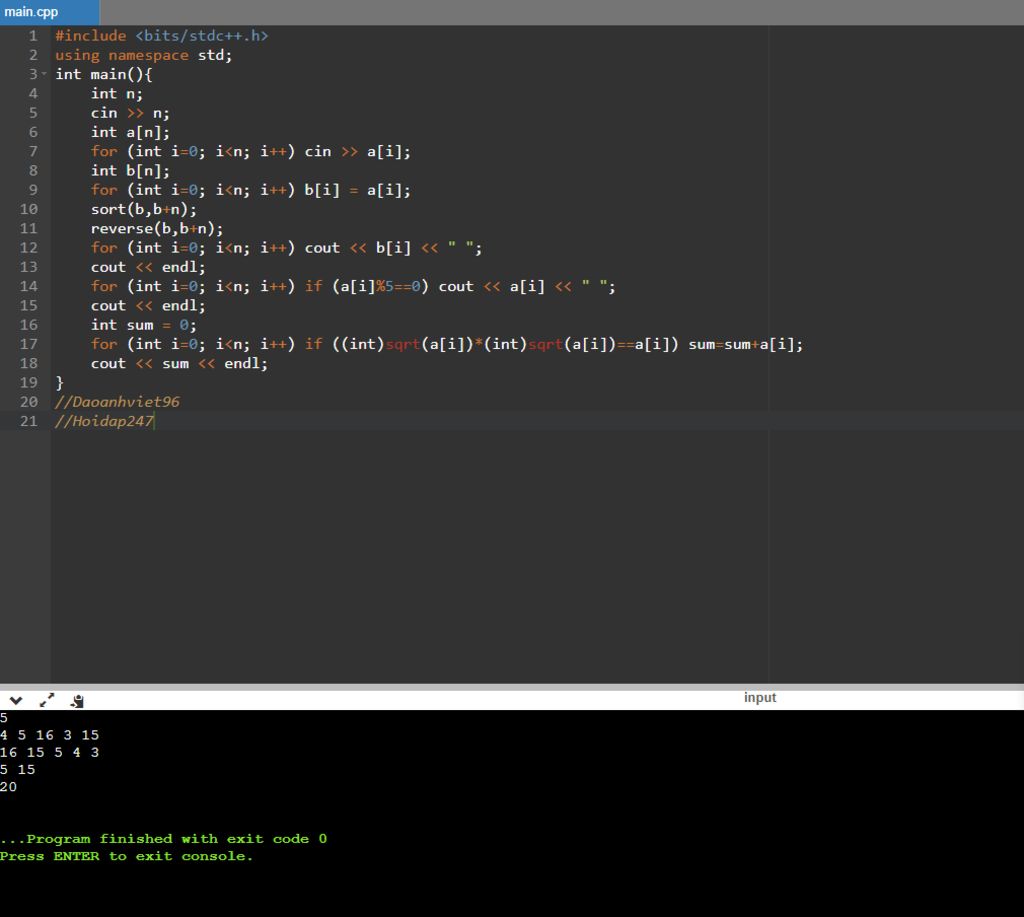Click console output '20'
This screenshot has height=917, width=1024.
pyautogui.click(x=8, y=786)
